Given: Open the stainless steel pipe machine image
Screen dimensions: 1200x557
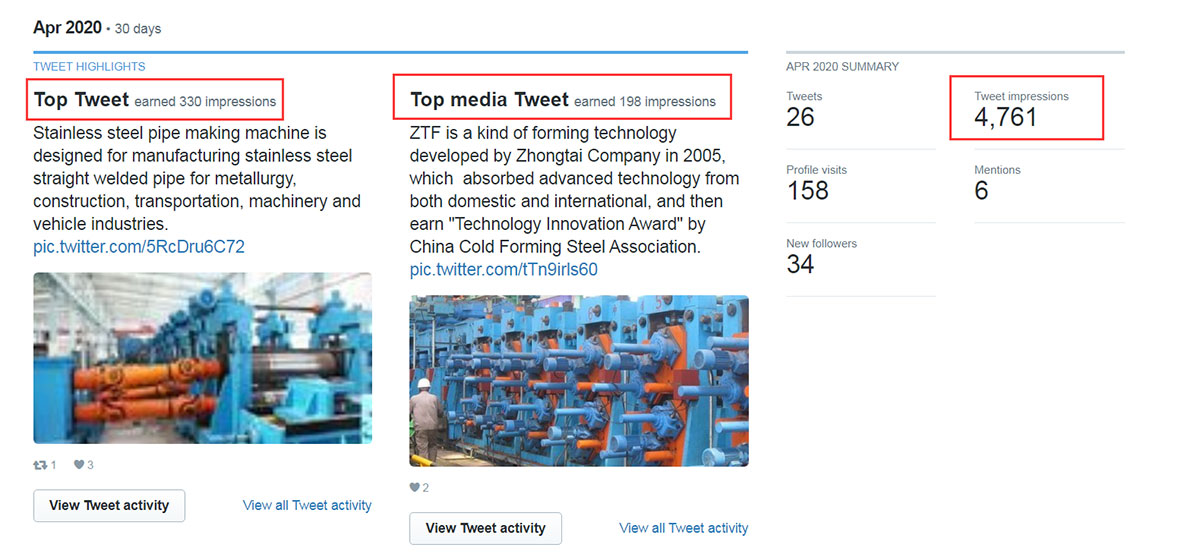Looking at the screenshot, I should coord(203,358).
